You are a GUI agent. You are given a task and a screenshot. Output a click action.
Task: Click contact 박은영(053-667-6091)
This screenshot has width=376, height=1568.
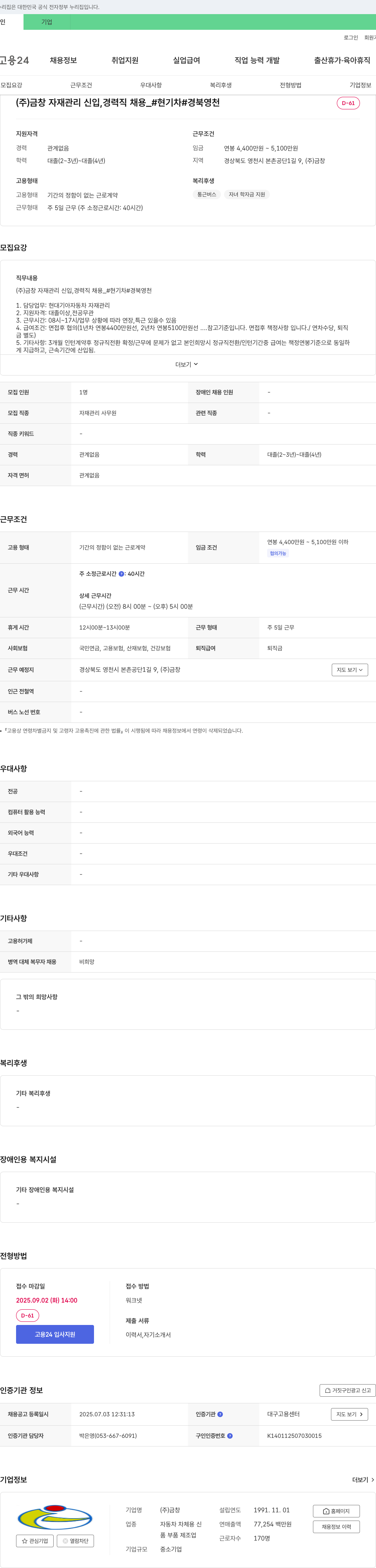[108, 1435]
